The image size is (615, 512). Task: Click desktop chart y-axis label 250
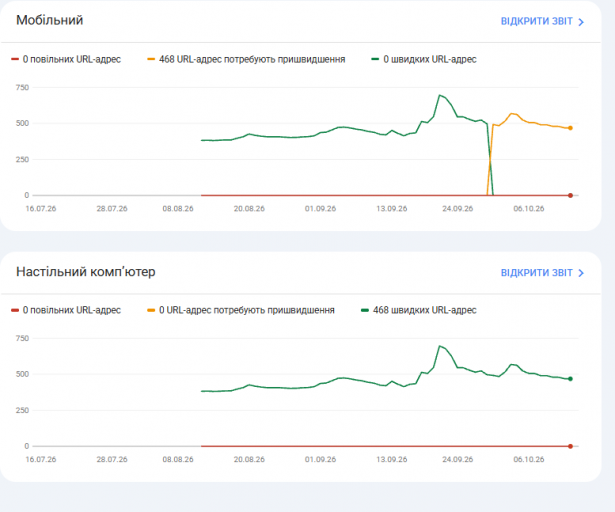coord(22,410)
